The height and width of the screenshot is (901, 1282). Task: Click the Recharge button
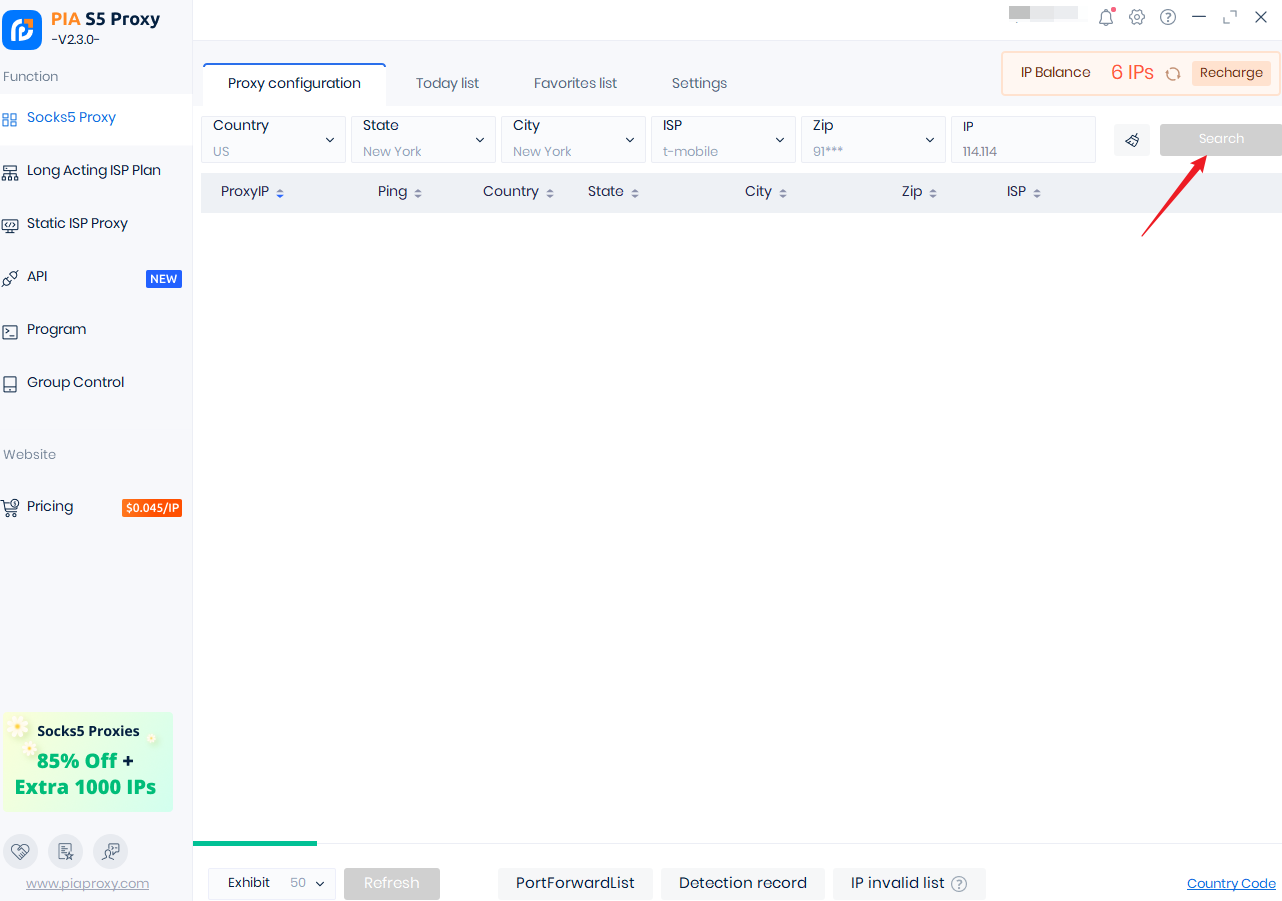coord(1231,73)
